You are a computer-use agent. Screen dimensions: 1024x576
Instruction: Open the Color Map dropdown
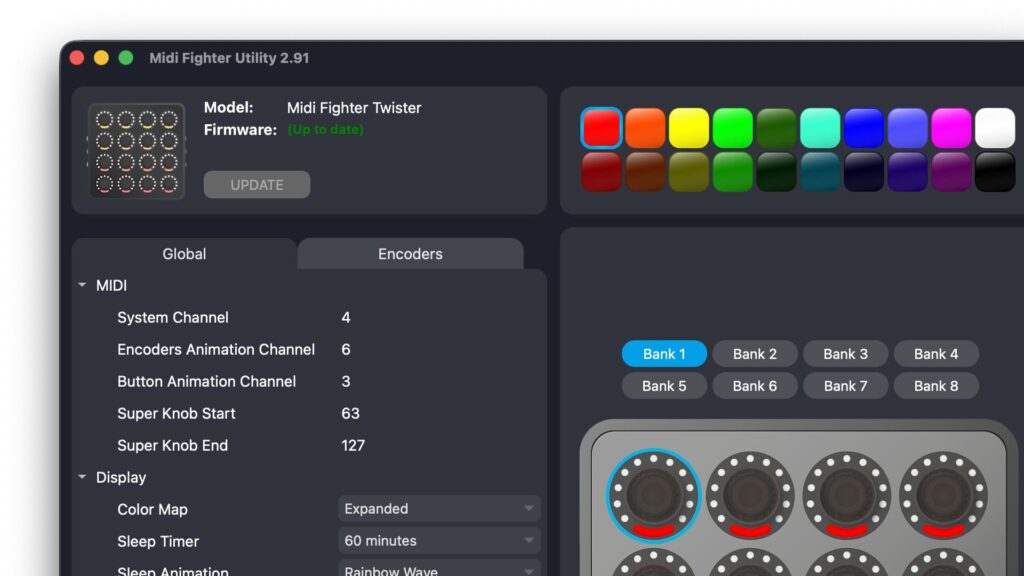click(440, 509)
